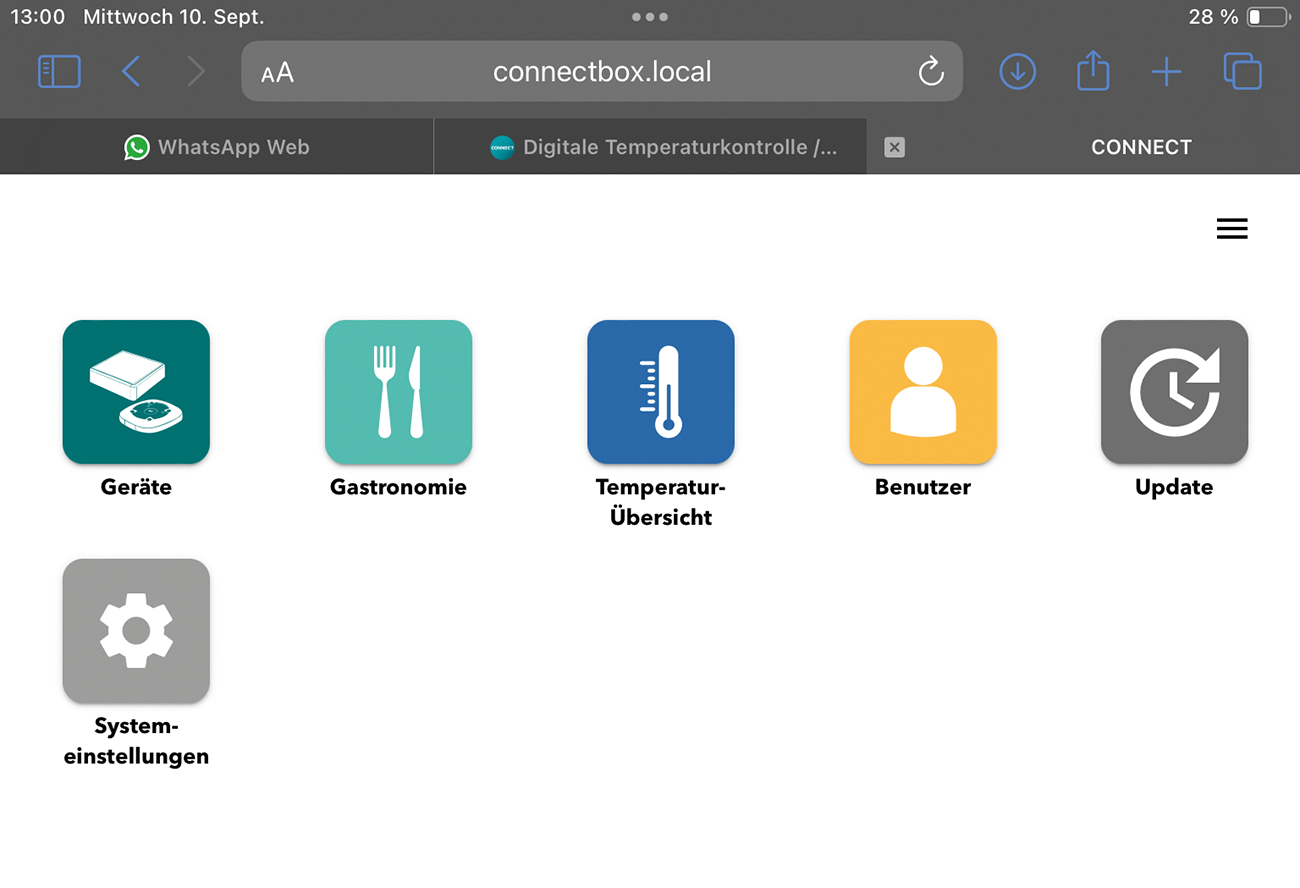Tap the Share icon in the toolbar
This screenshot has height=888, width=1300.
click(1092, 72)
